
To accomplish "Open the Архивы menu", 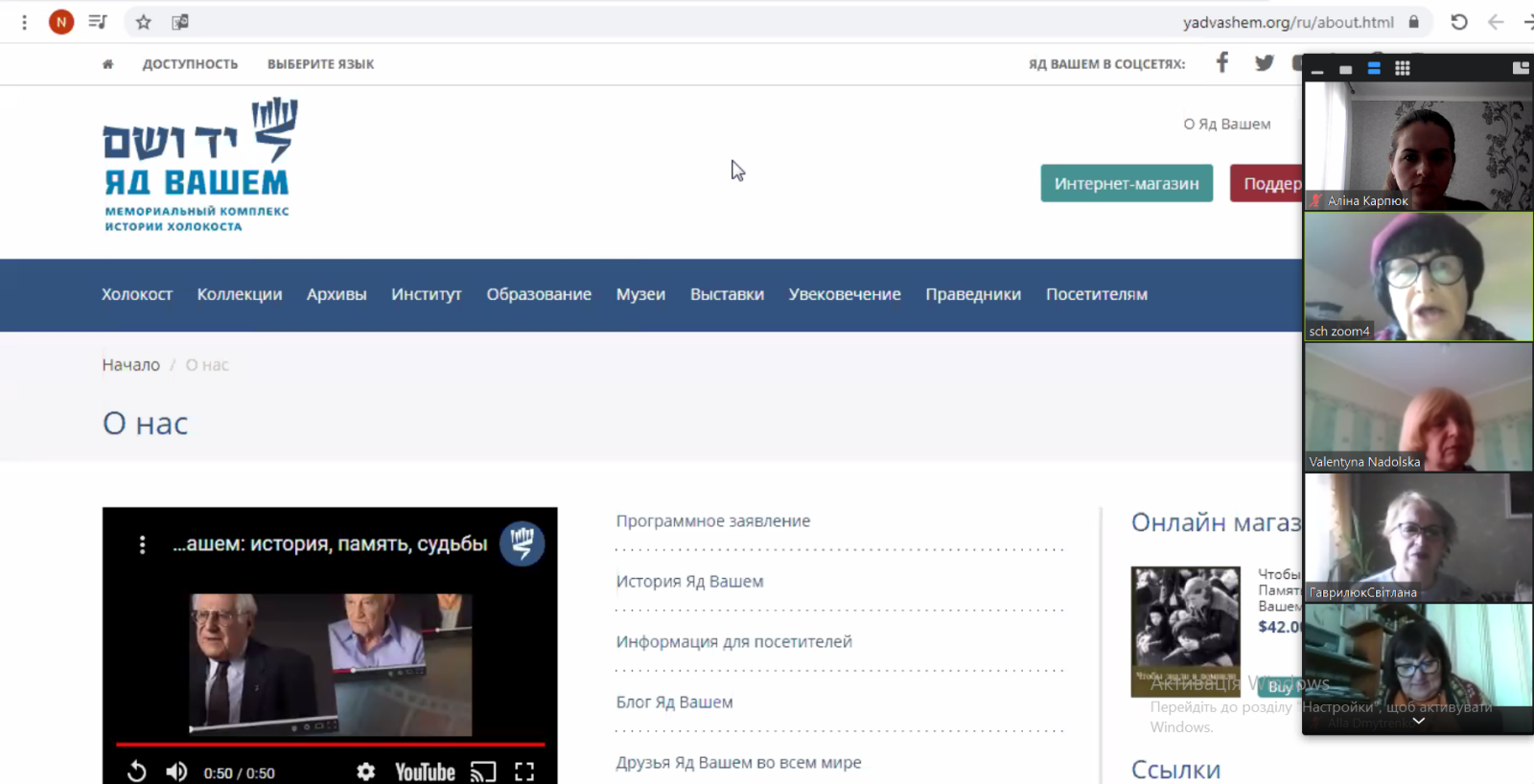I will tap(337, 294).
